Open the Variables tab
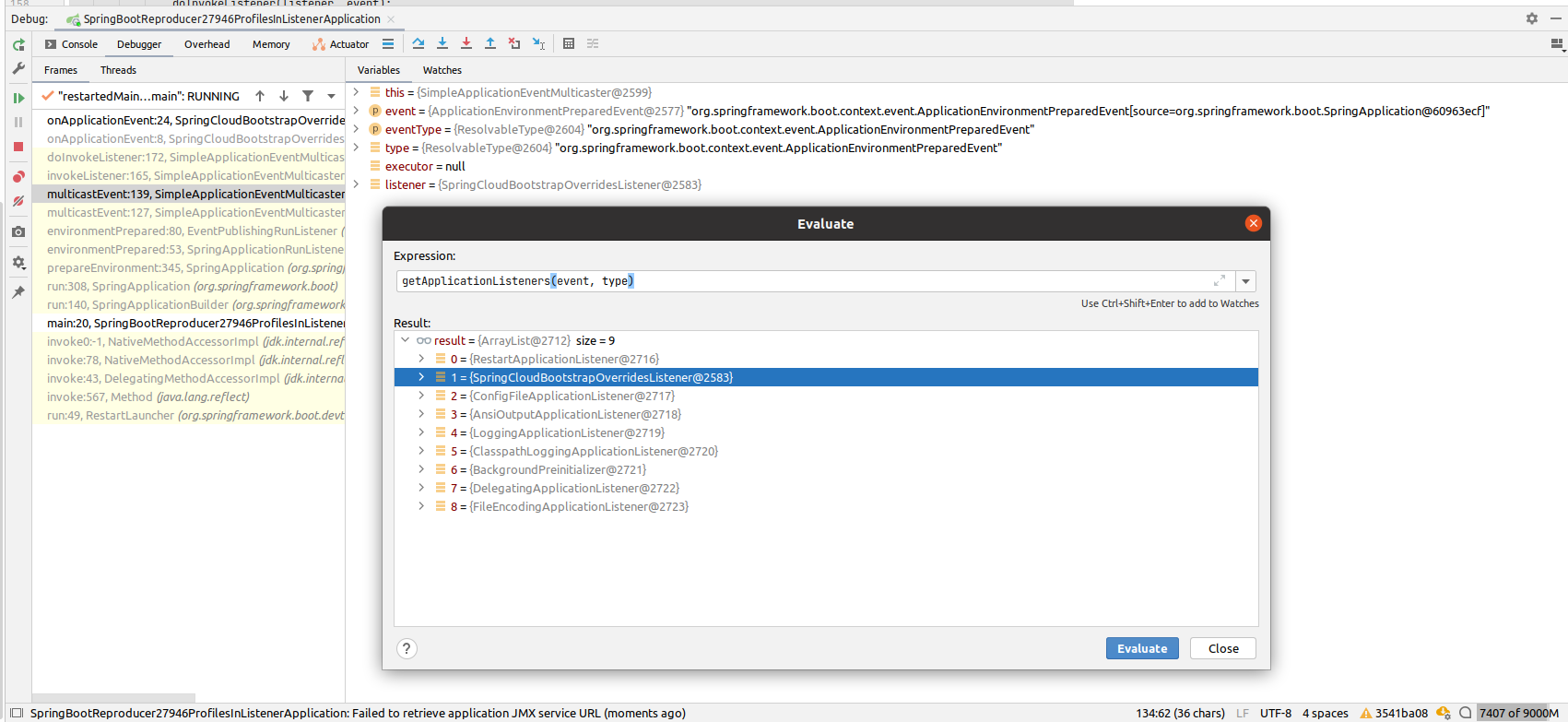The width and height of the screenshot is (1568, 722). click(379, 70)
